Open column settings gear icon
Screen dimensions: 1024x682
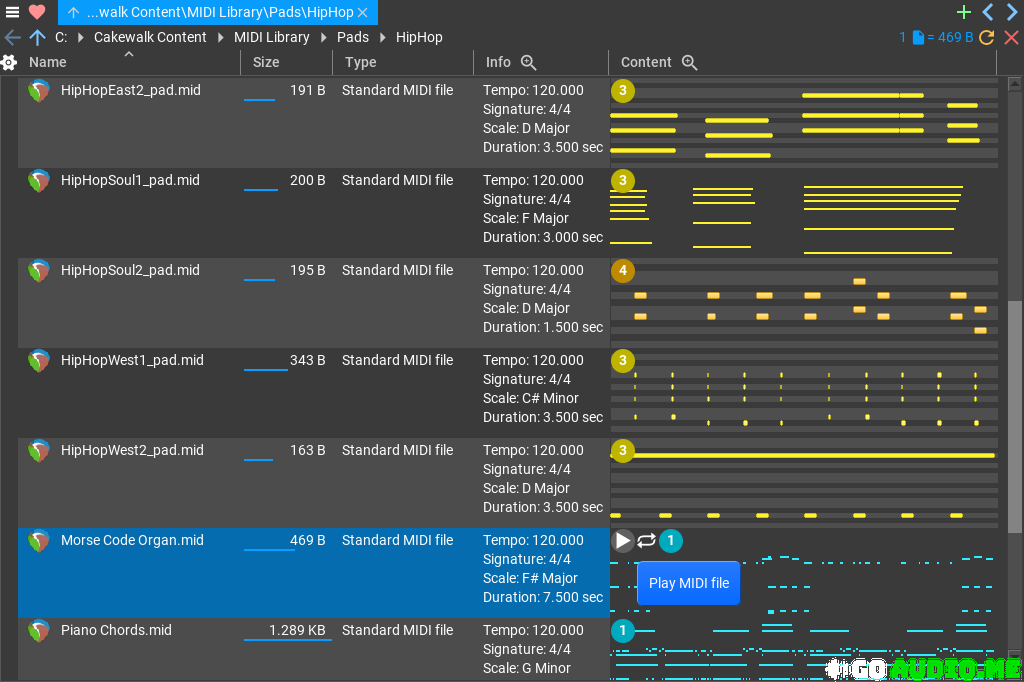[x=9, y=62]
